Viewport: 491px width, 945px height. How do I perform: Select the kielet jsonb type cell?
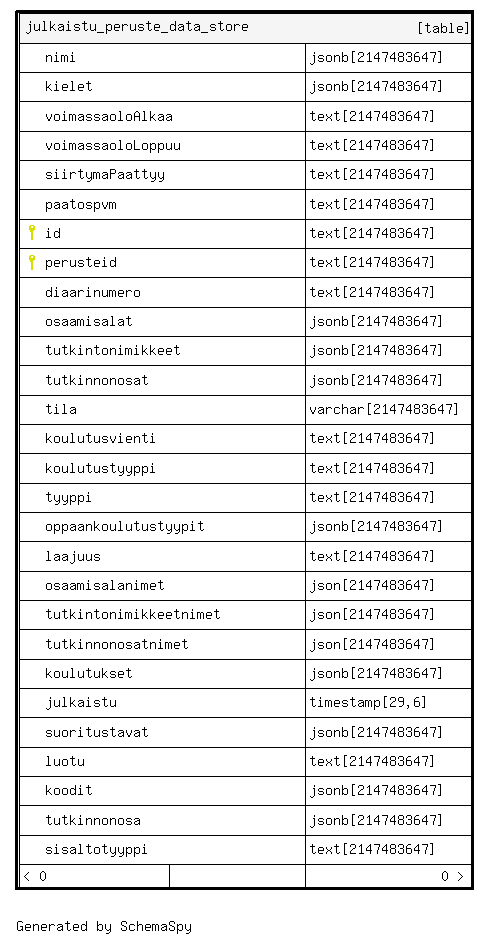click(x=388, y=87)
